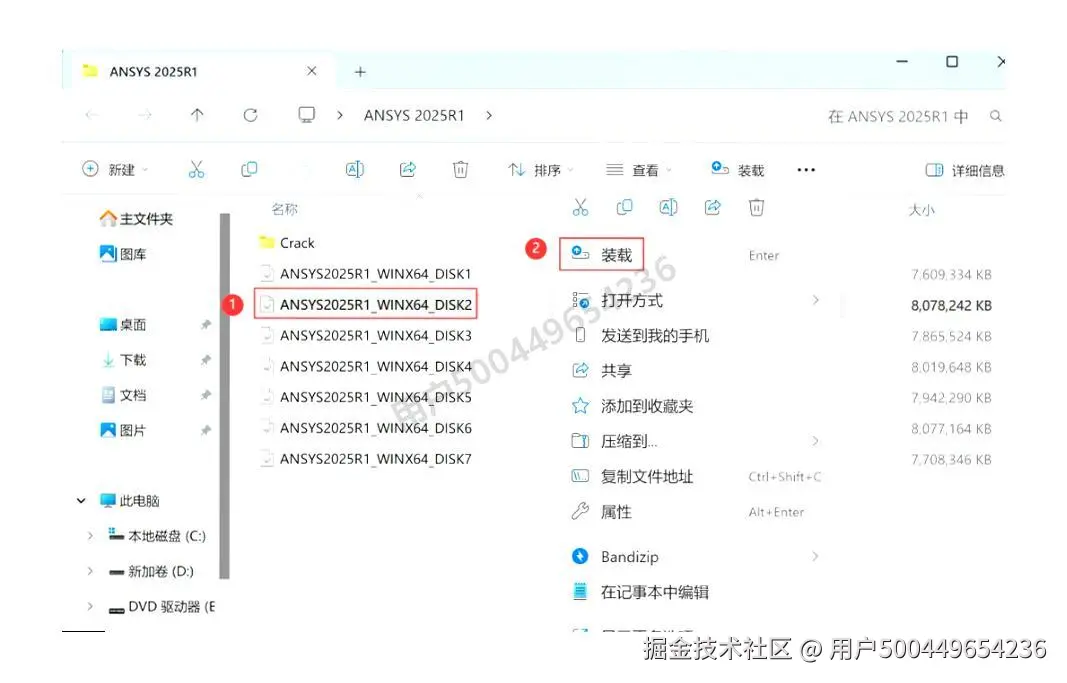Open the Crack folder in the file list

coord(296,242)
